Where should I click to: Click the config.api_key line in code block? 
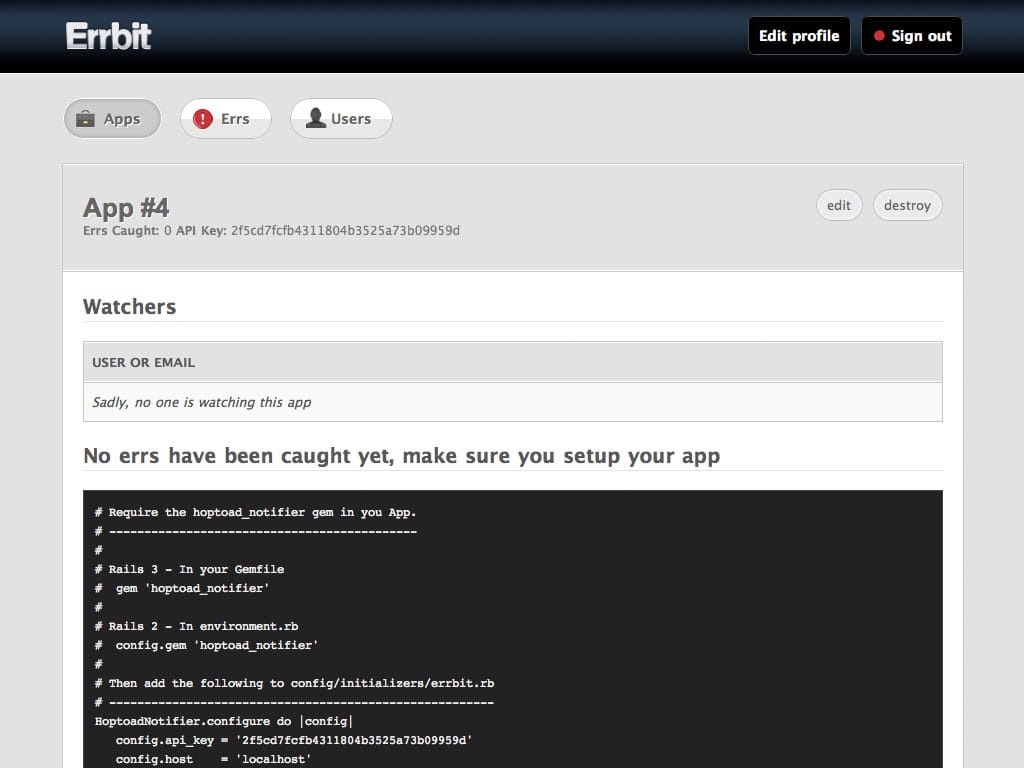tap(293, 740)
